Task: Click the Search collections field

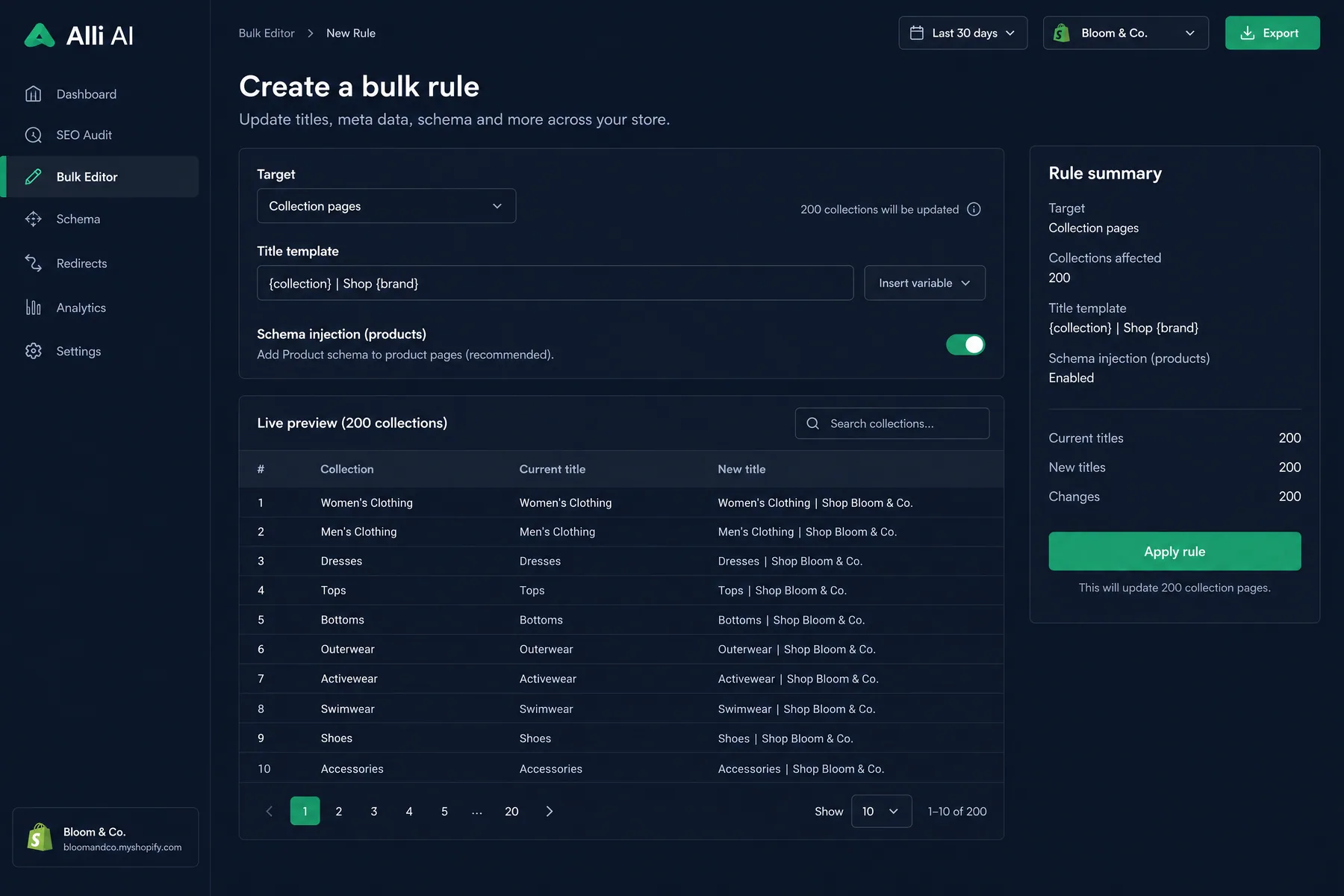Action: coord(892,423)
